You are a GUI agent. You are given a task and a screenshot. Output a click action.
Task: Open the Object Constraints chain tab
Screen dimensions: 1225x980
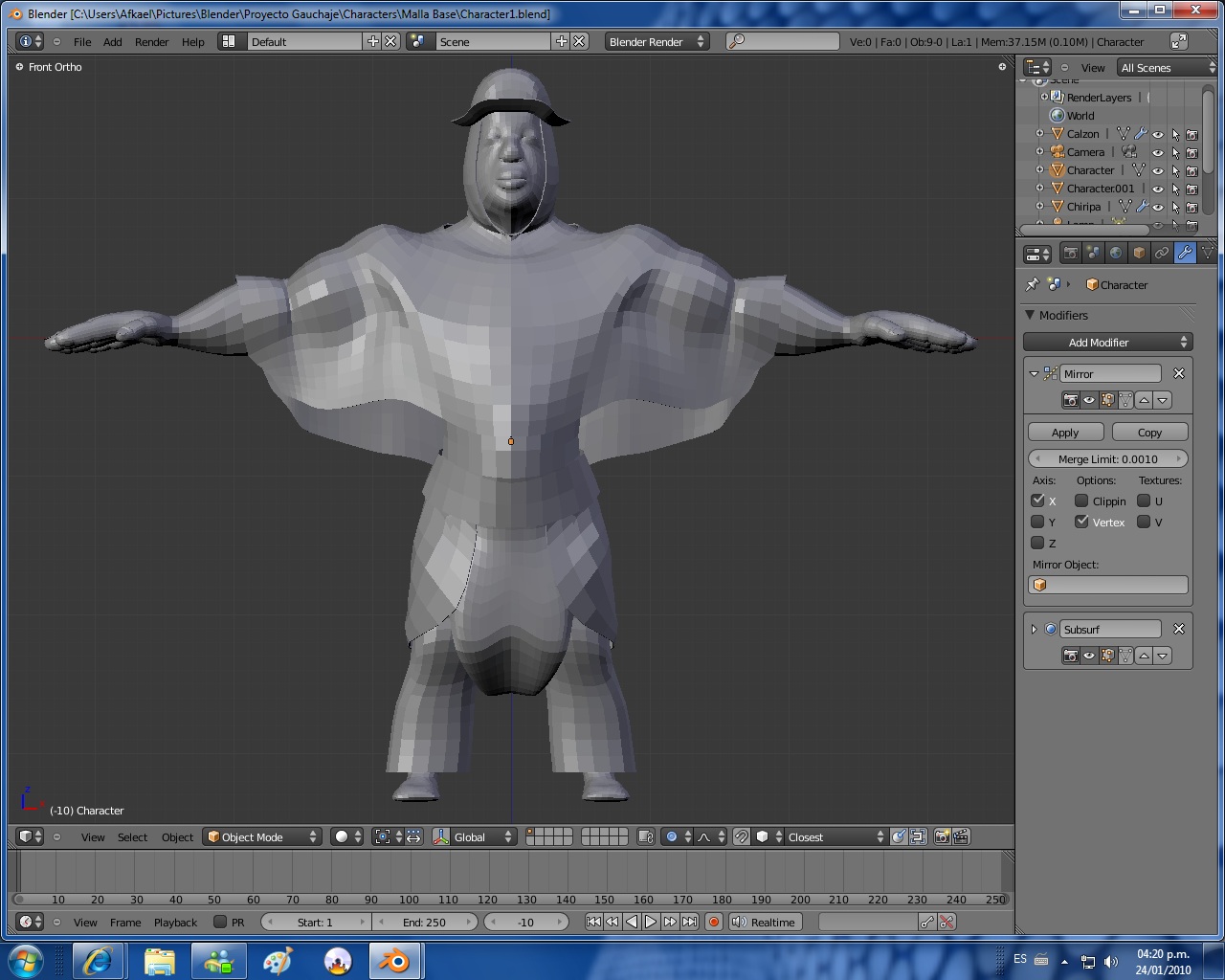[1162, 254]
